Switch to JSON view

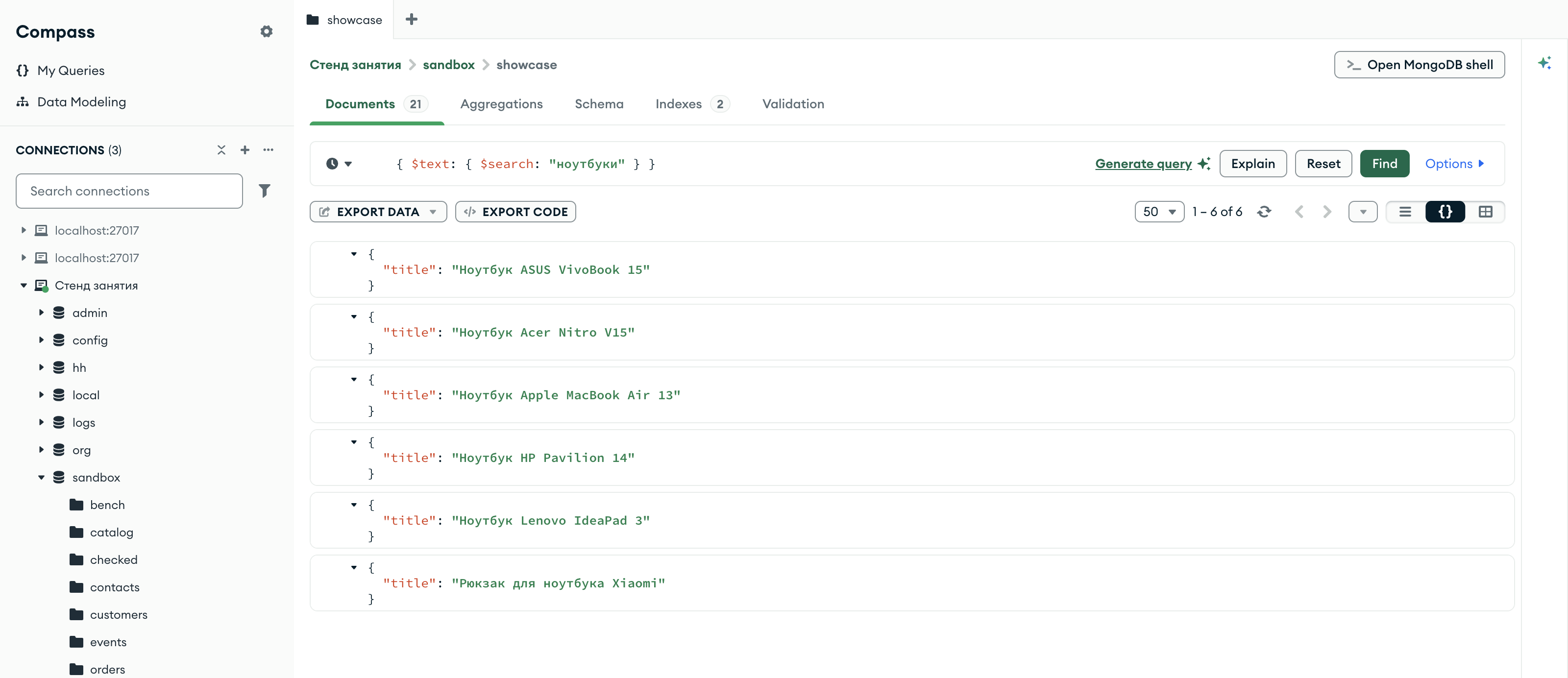[1445, 212]
